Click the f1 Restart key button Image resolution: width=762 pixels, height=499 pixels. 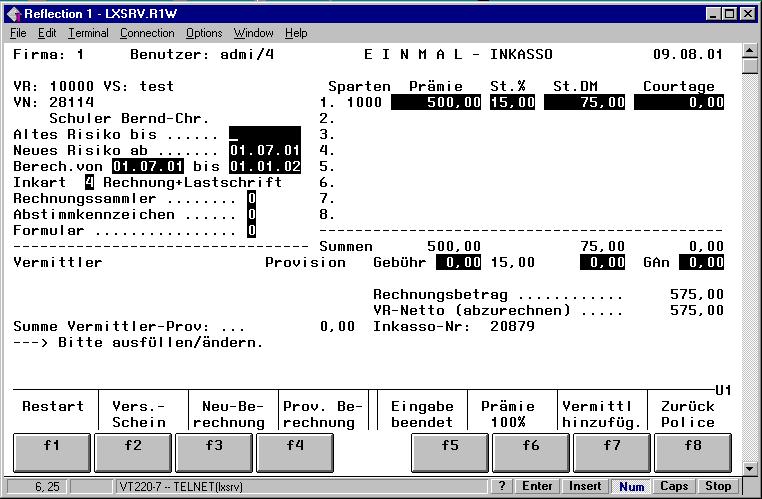coord(52,453)
